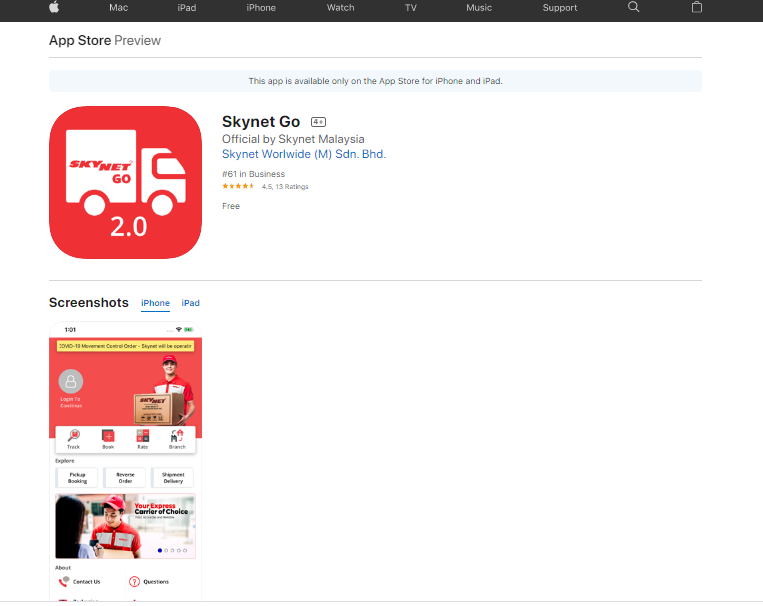Open the Skynet Worlwide (M) Sdn. Bhd. developer link

click(304, 154)
